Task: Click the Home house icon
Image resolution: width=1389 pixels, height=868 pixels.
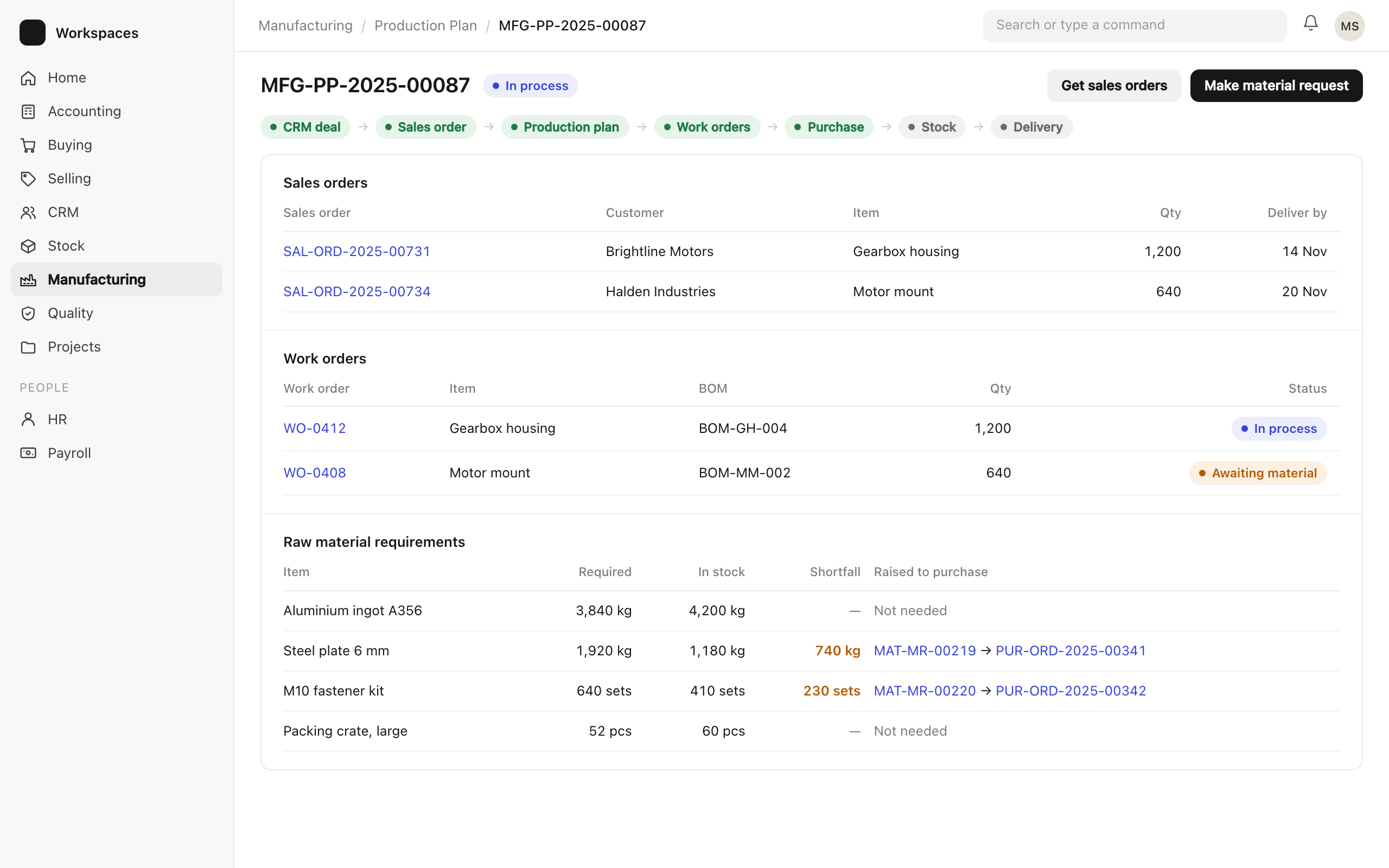Action: 28,78
